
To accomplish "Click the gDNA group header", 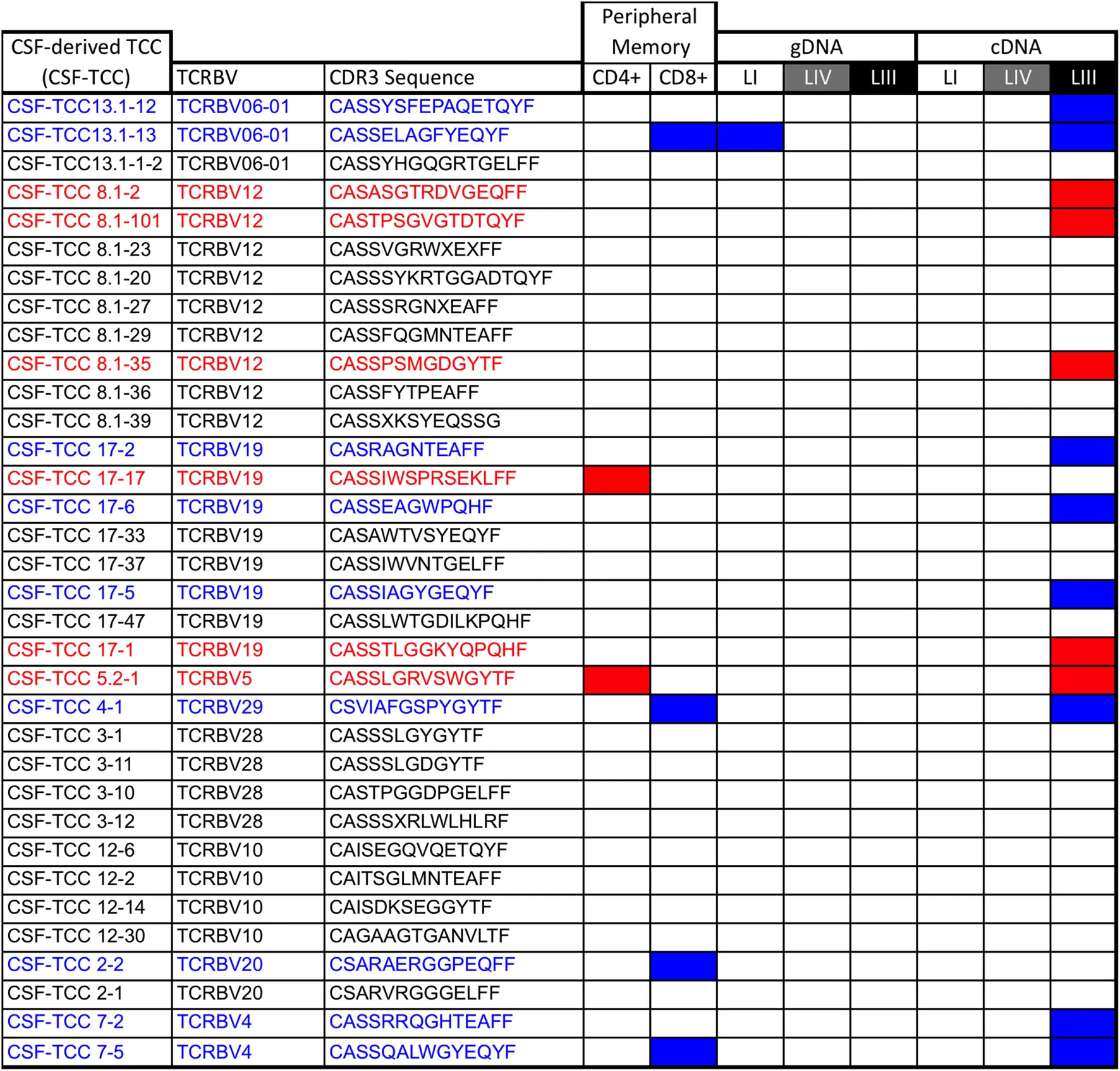I will coord(815,47).
